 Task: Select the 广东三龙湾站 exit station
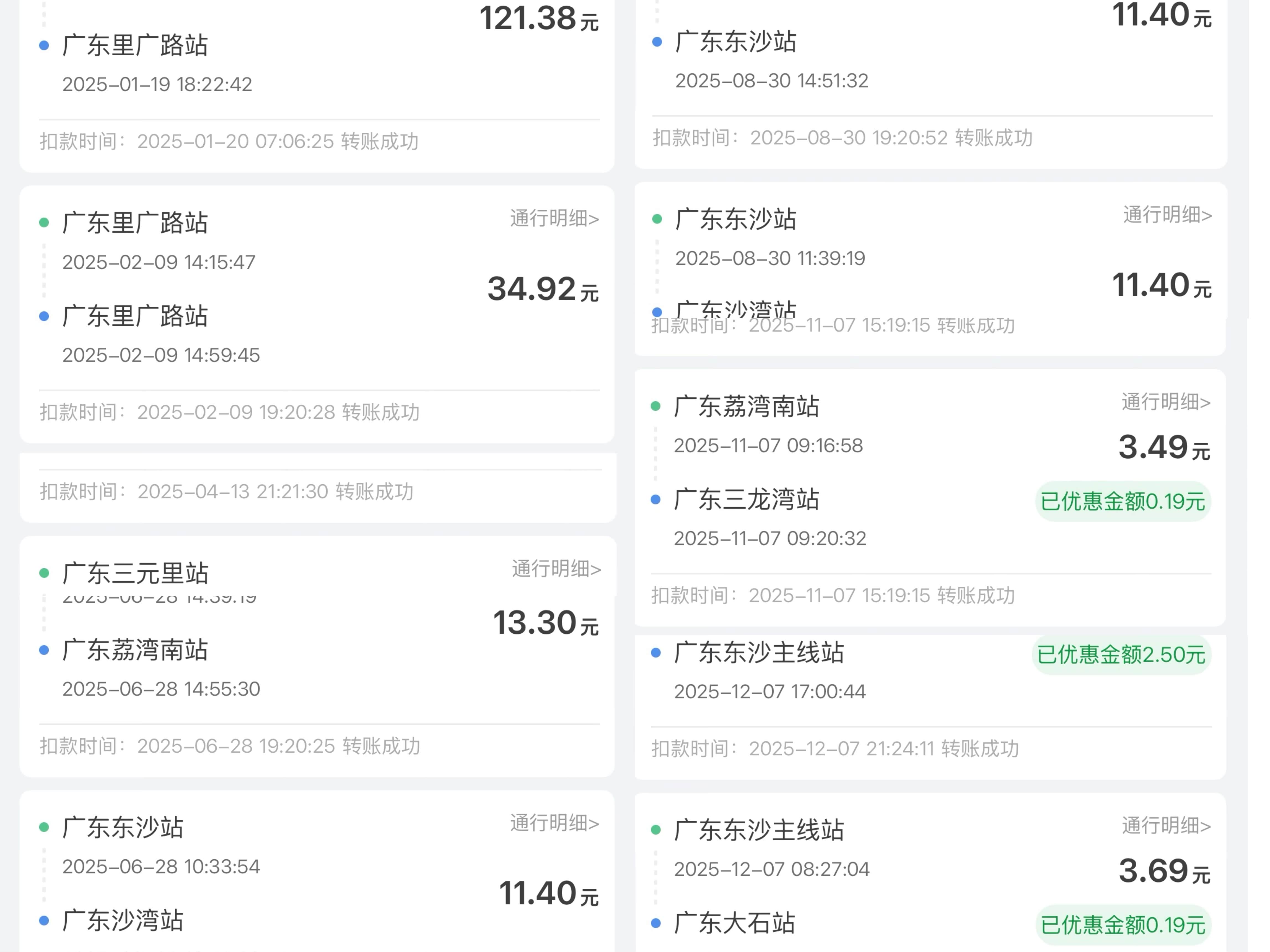[x=747, y=500]
